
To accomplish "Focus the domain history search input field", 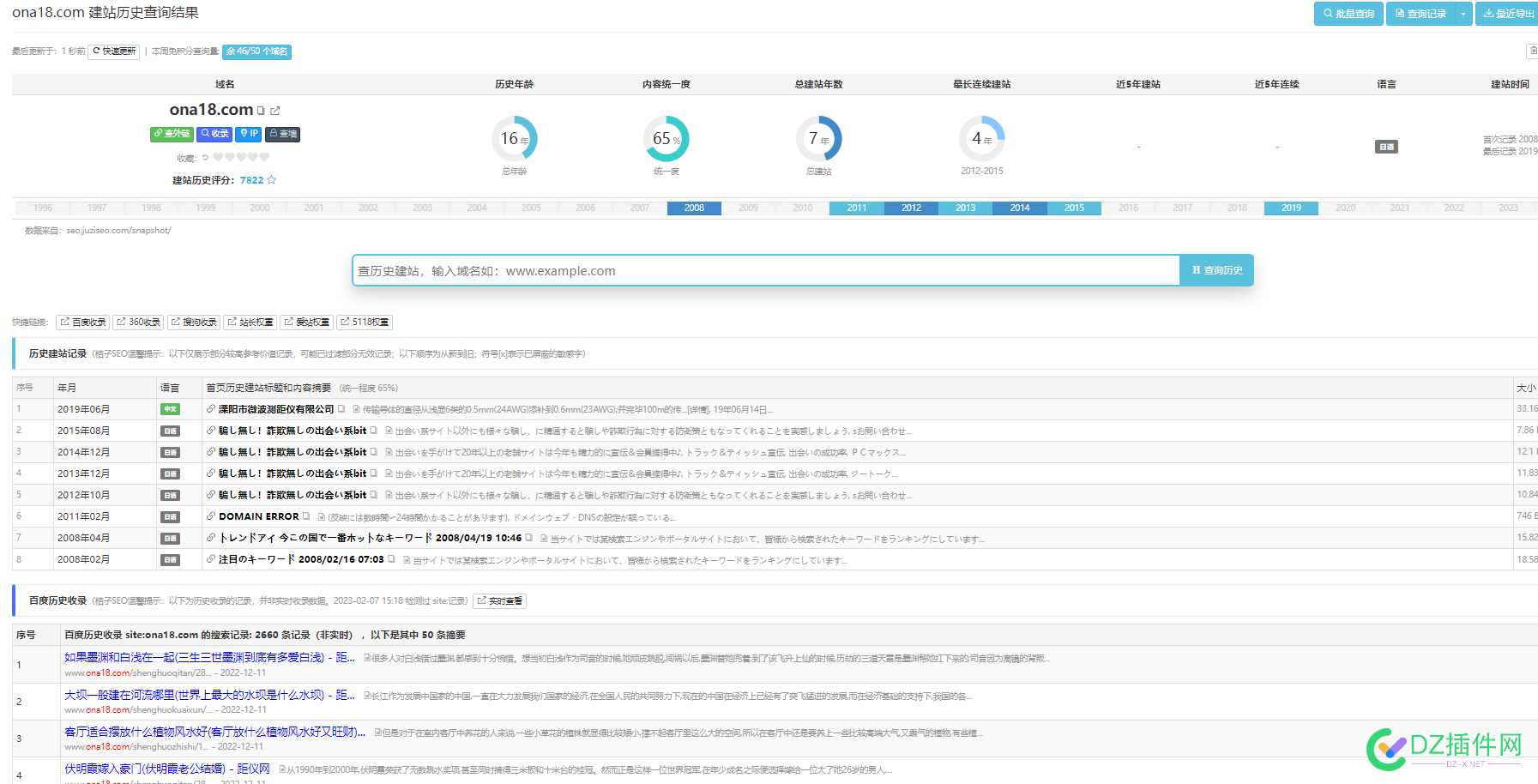I will 766,271.
